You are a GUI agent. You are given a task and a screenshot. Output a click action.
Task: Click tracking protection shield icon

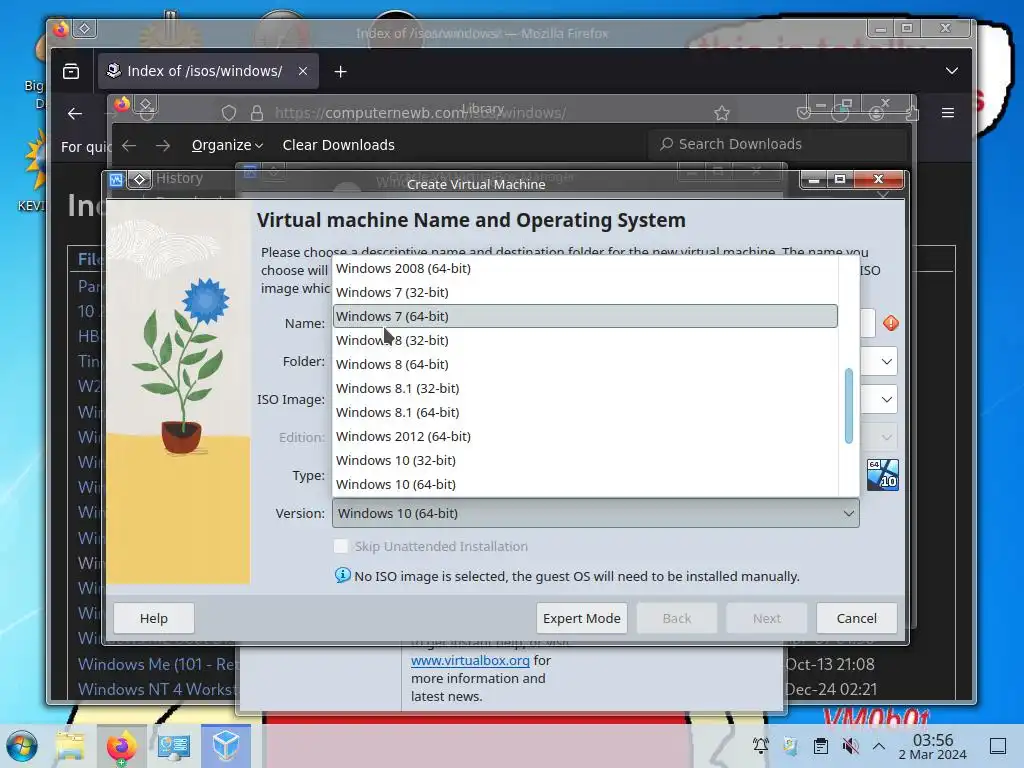pyautogui.click(x=229, y=113)
